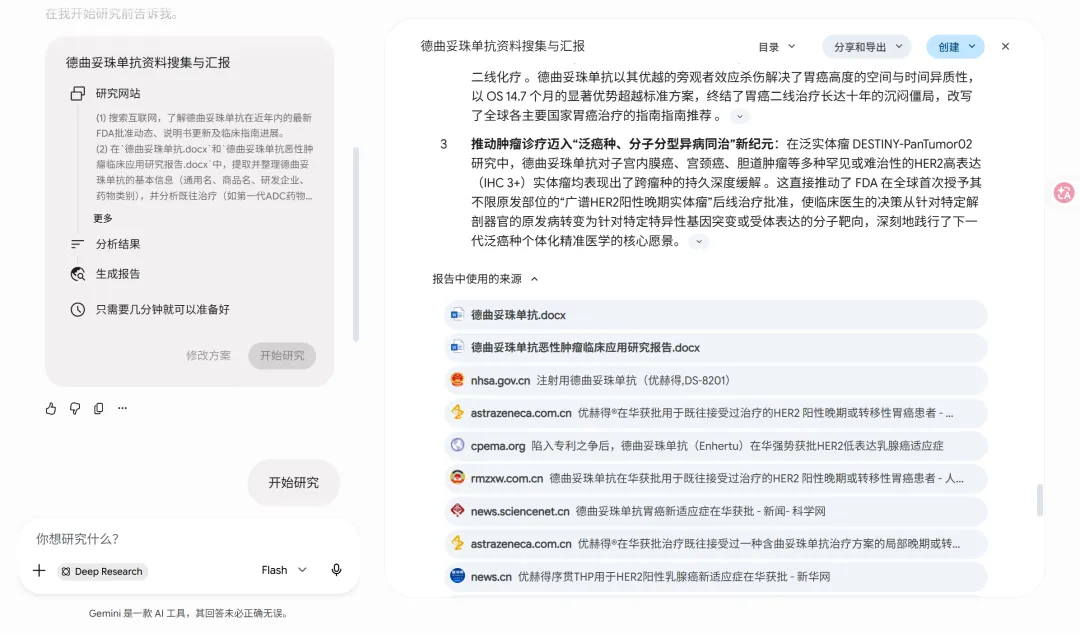Click the docx icon for 德曲妥珠单抗.docx
The width and height of the screenshot is (1080, 633).
457,315
